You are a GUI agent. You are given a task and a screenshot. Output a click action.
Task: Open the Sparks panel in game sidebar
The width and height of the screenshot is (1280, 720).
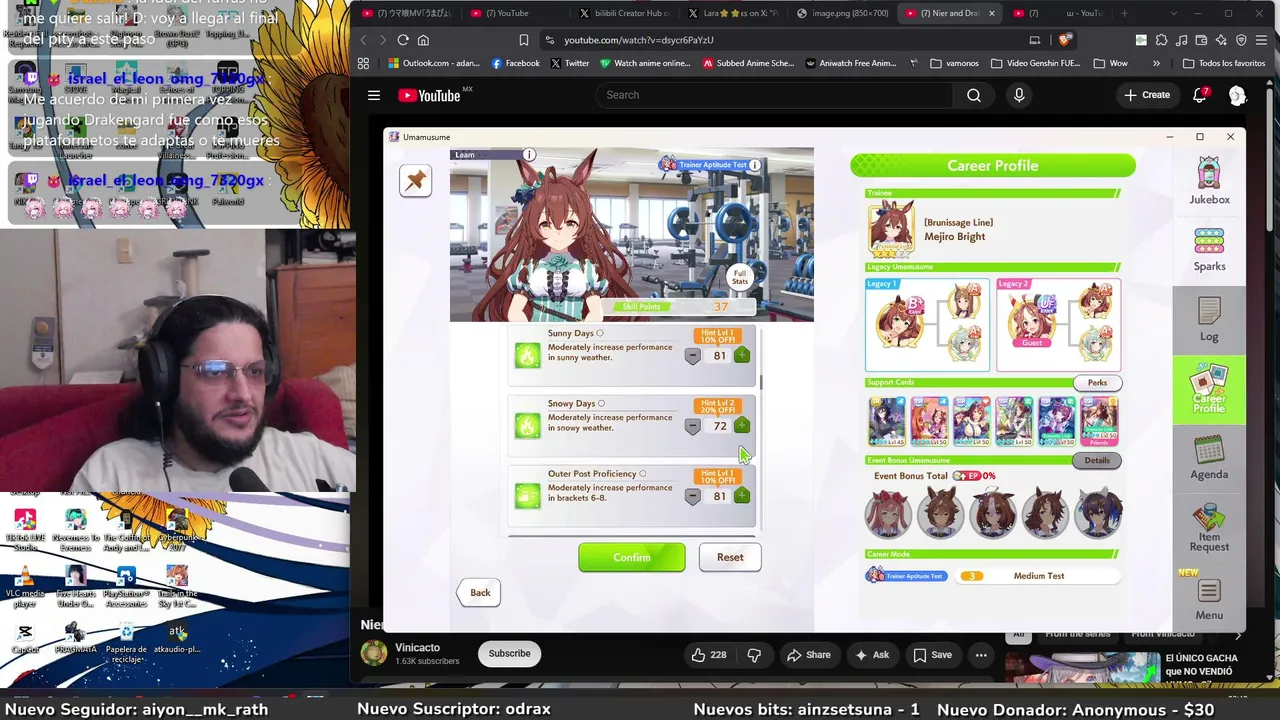pos(1209,250)
